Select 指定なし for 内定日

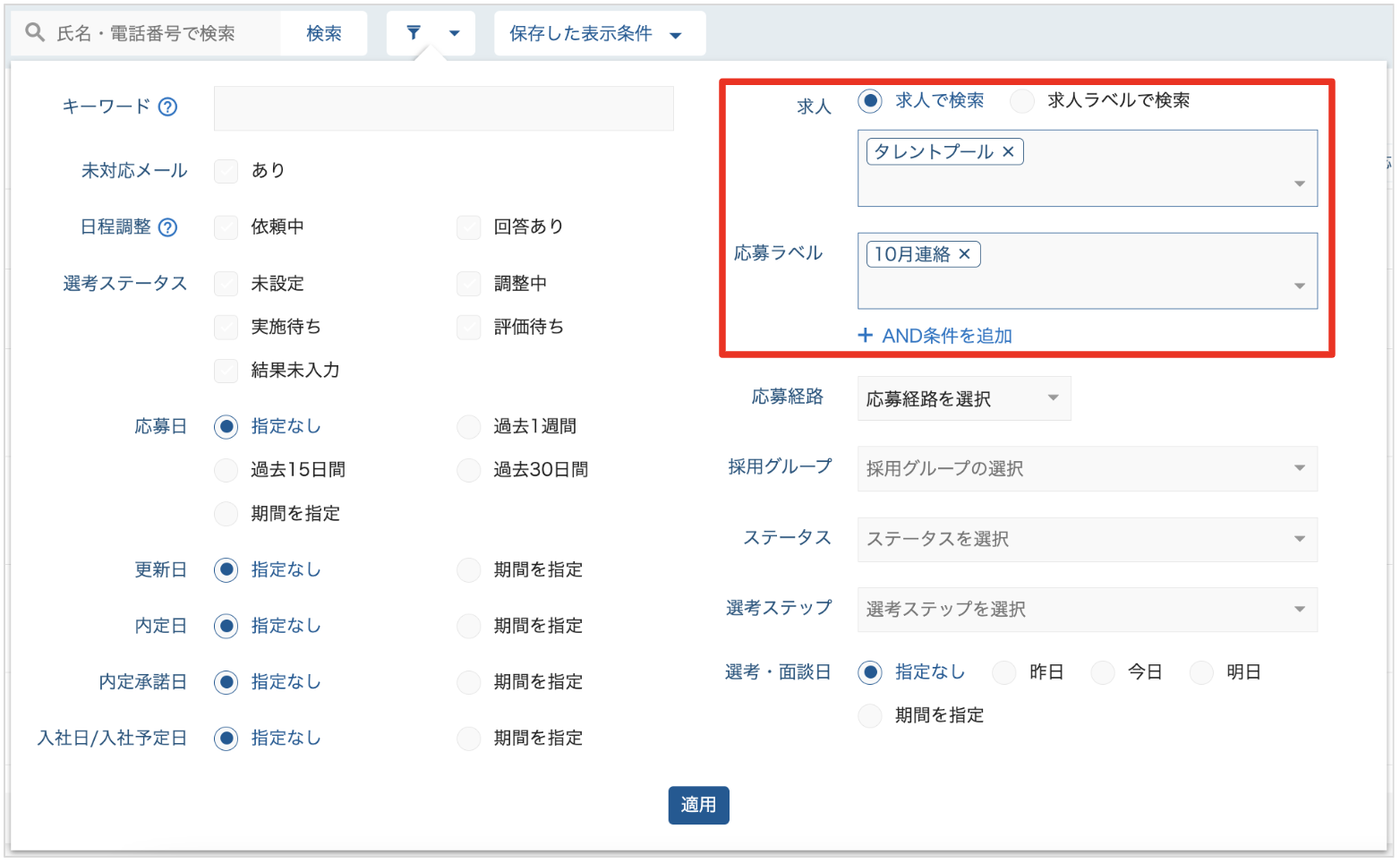226,626
